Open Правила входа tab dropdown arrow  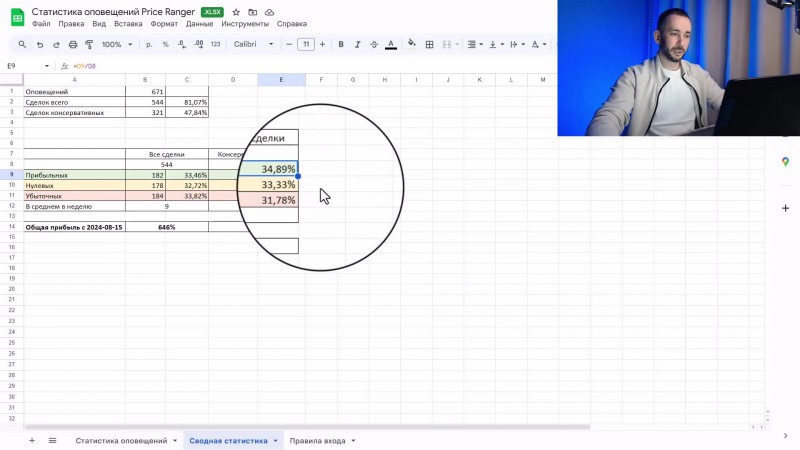pyautogui.click(x=353, y=441)
